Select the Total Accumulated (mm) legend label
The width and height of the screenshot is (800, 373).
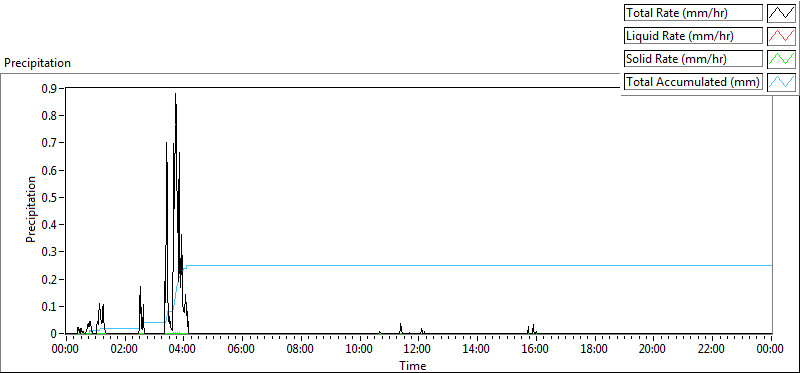point(693,82)
